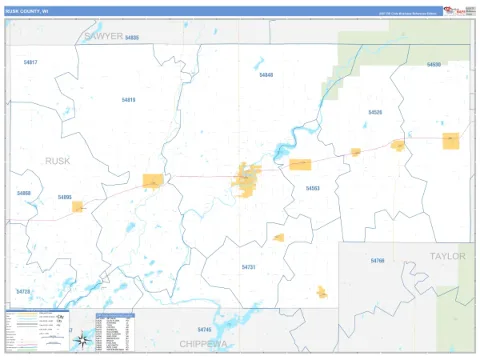480x360 pixels.
Task: Click ZIP code label 54526
Action: [375, 112]
